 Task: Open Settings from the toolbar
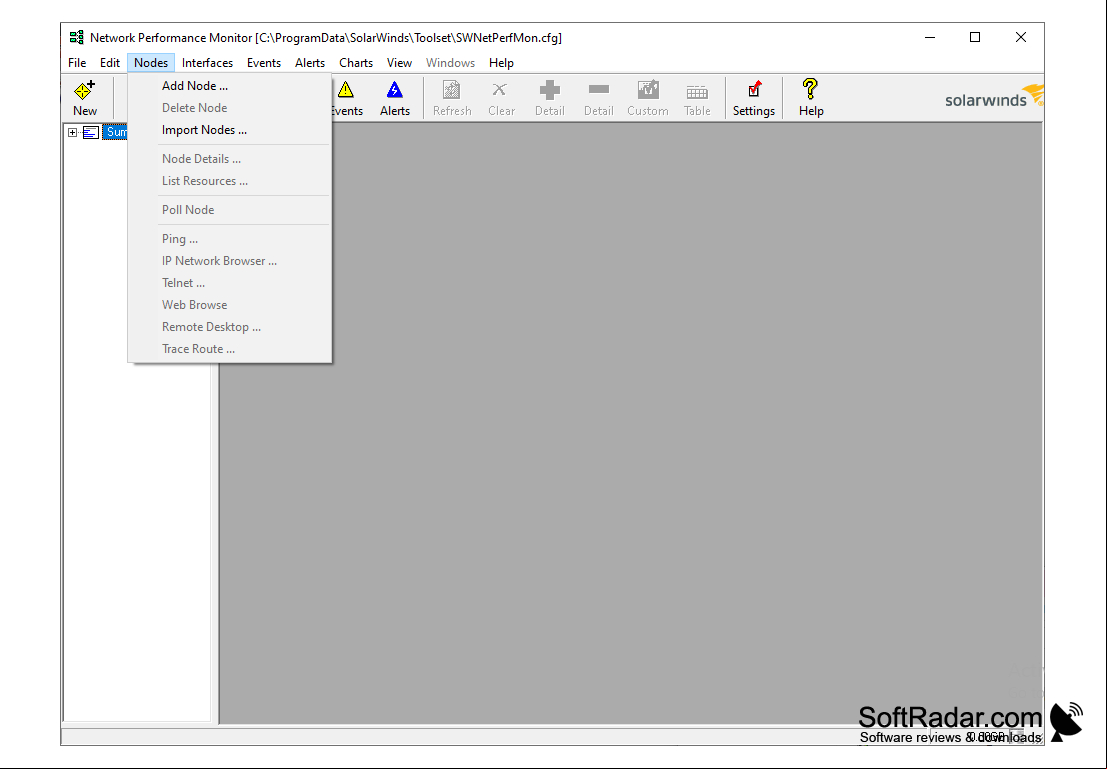tap(753, 98)
